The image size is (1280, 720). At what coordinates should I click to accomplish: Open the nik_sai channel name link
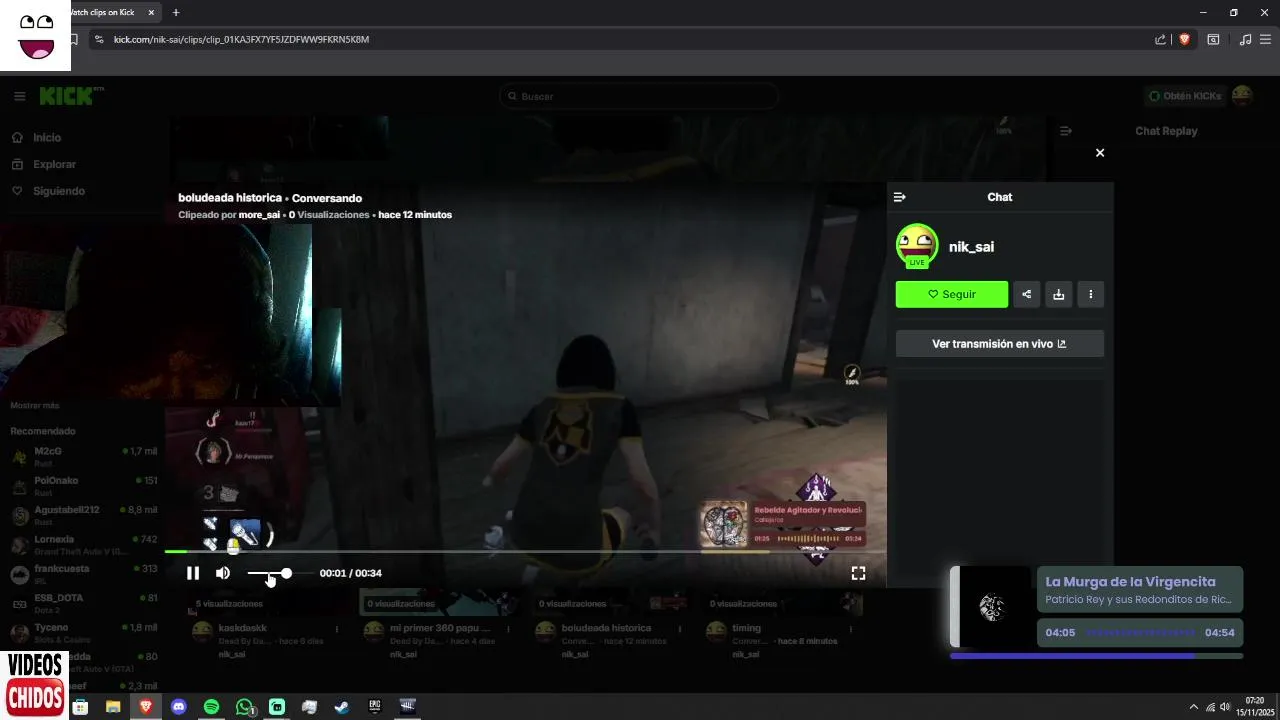coord(971,247)
